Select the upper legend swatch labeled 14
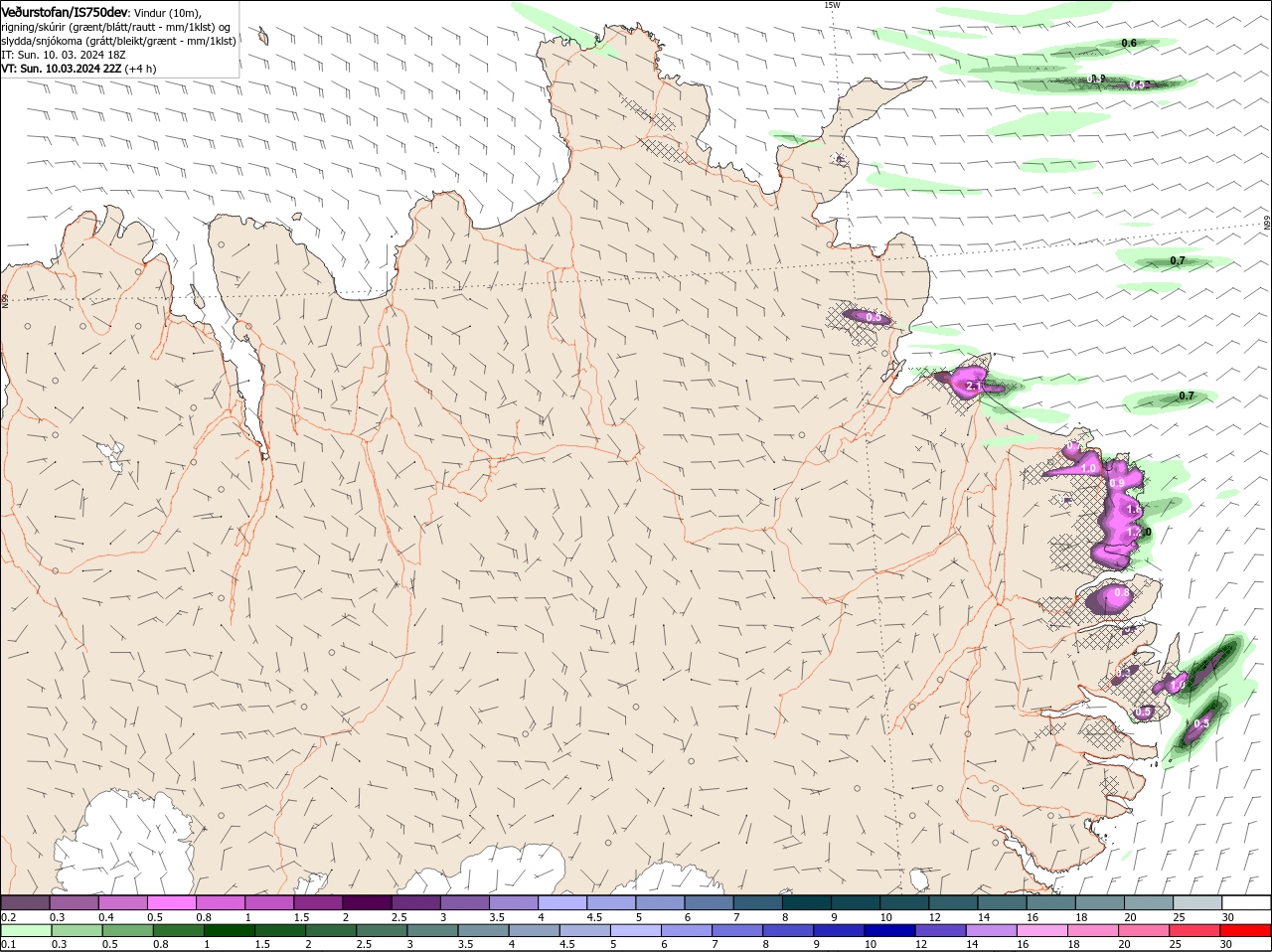 point(1002,902)
